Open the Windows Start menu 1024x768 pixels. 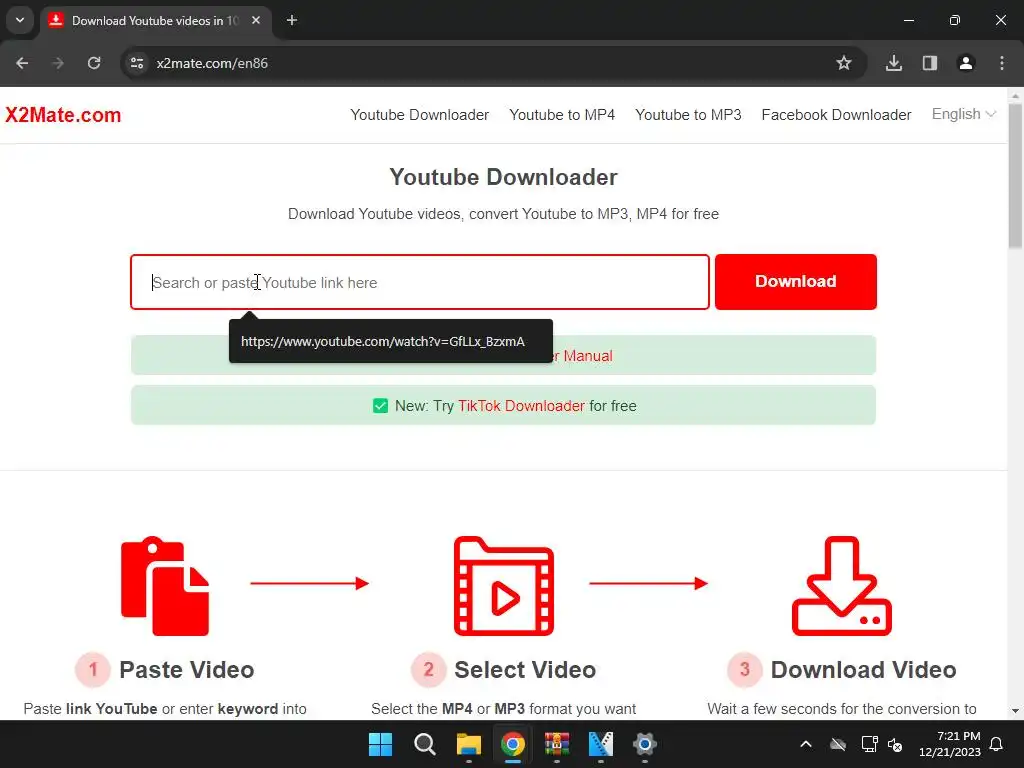pos(380,744)
